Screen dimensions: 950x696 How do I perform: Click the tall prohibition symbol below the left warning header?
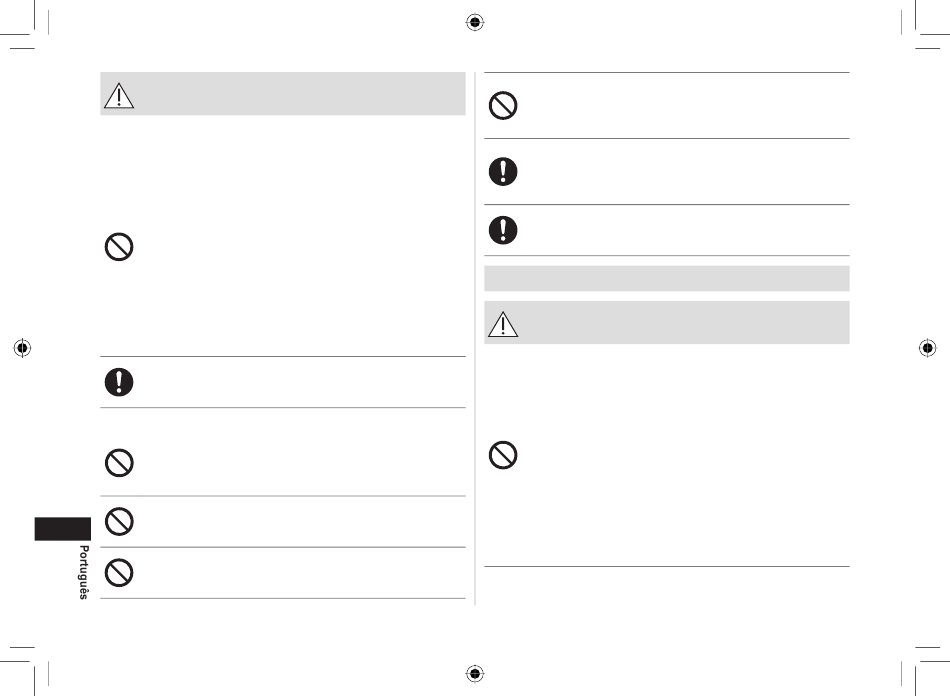tap(119, 247)
